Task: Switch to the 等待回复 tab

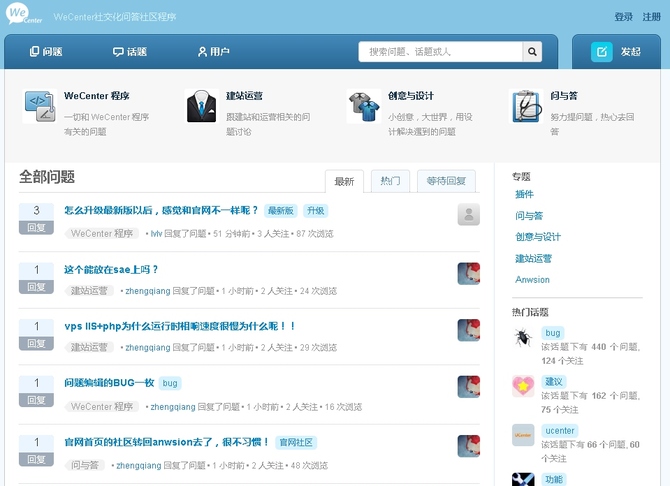Action: tap(446, 181)
